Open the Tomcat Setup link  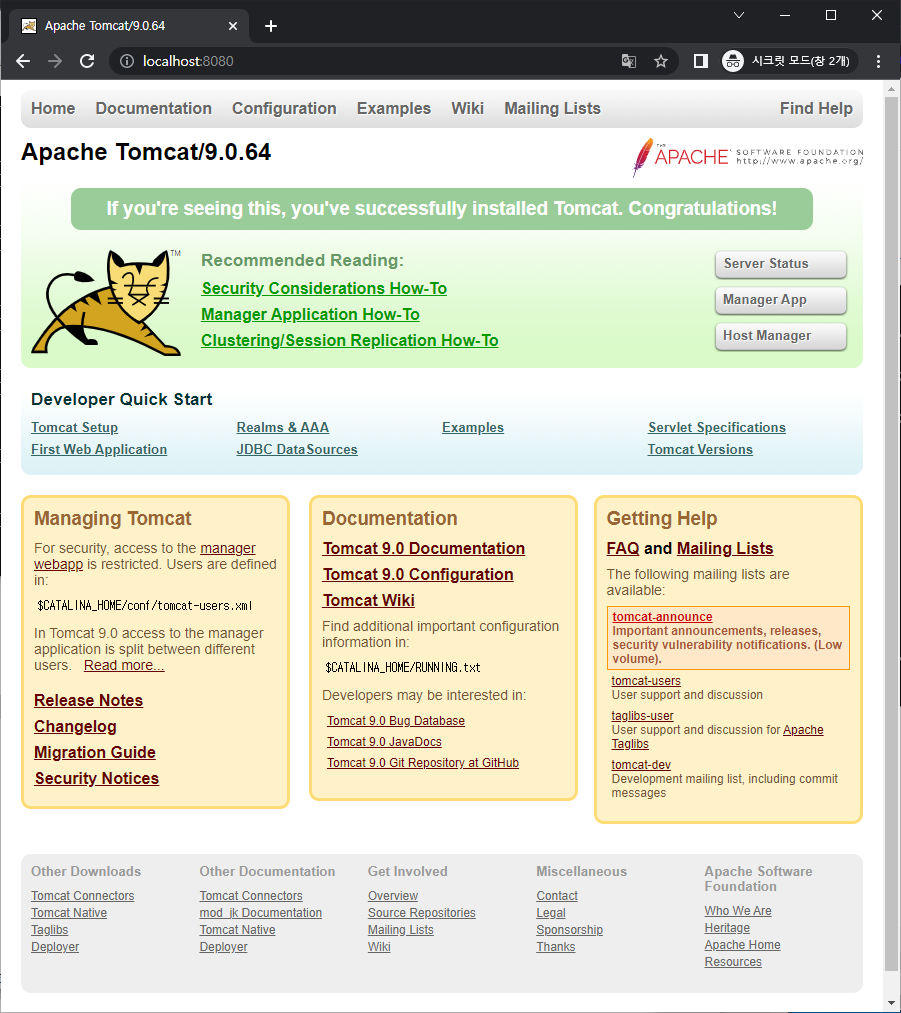[x=74, y=427]
